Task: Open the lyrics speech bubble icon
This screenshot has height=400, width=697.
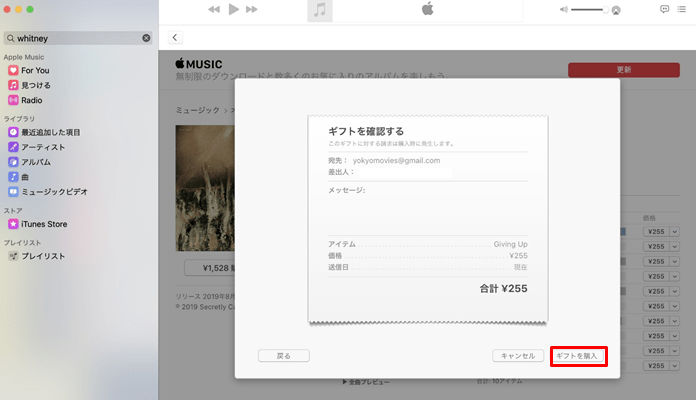Action: coord(665,9)
